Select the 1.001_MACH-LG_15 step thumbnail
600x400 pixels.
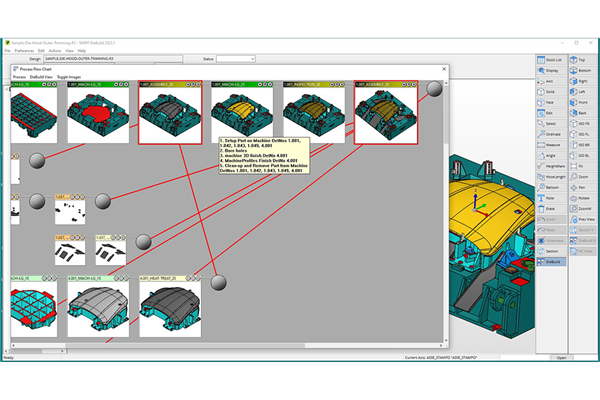(x=98, y=113)
